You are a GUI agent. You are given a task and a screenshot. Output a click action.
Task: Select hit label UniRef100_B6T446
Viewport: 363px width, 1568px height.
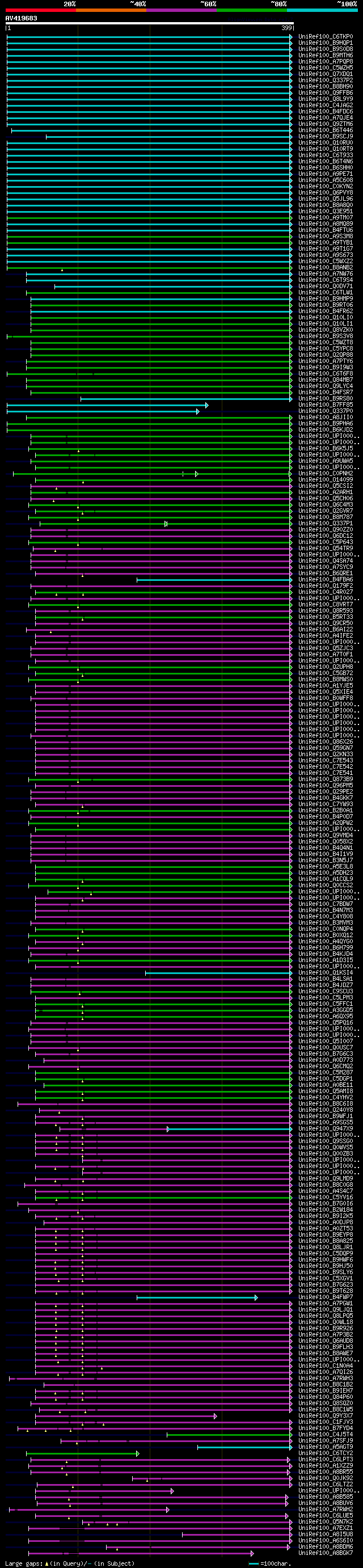click(x=325, y=130)
